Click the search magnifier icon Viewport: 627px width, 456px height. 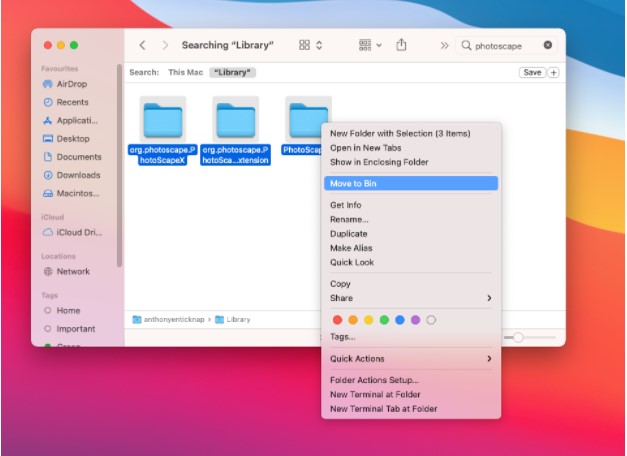(x=466, y=45)
